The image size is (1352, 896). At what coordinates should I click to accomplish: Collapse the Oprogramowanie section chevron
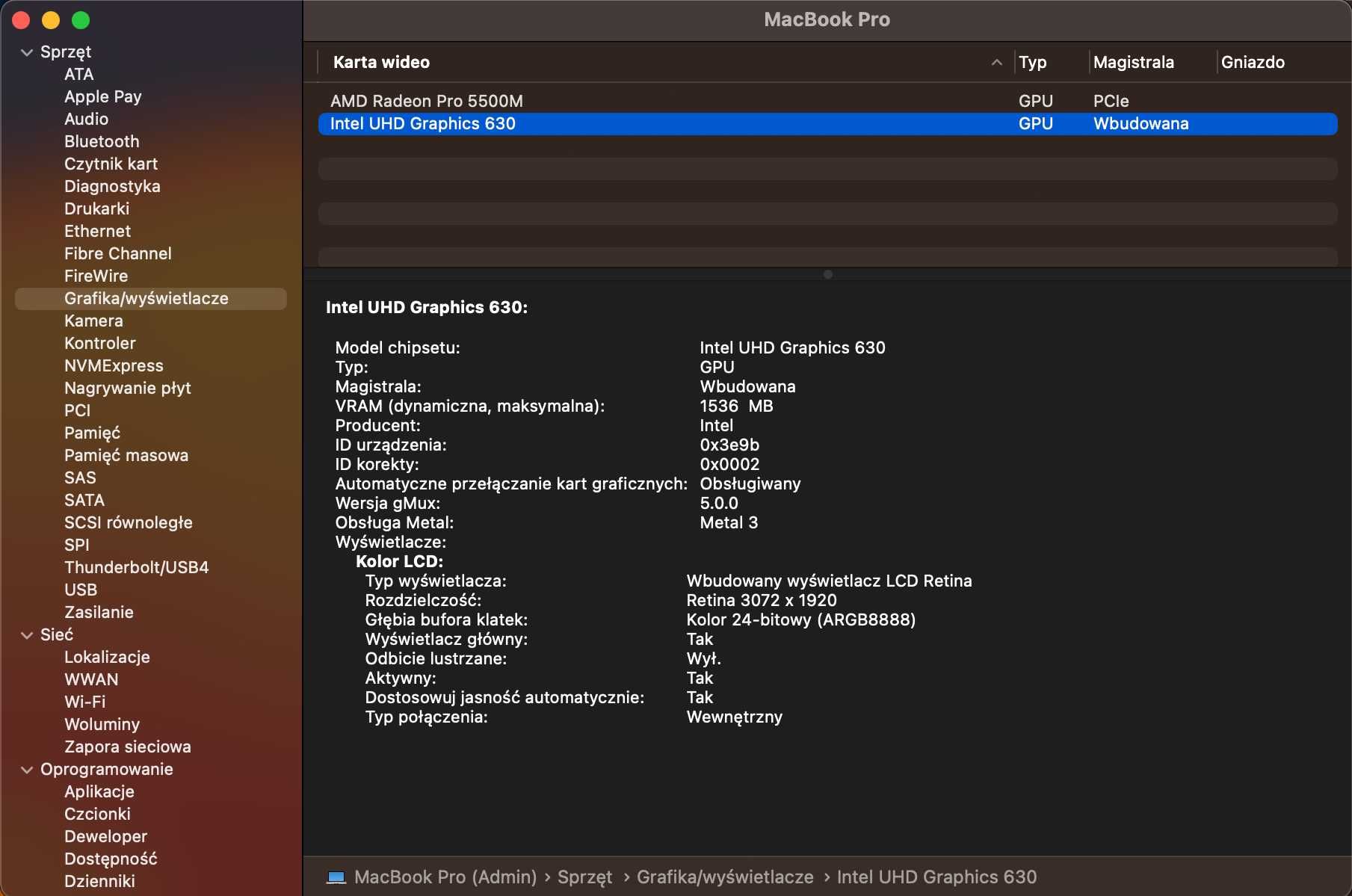(27, 770)
